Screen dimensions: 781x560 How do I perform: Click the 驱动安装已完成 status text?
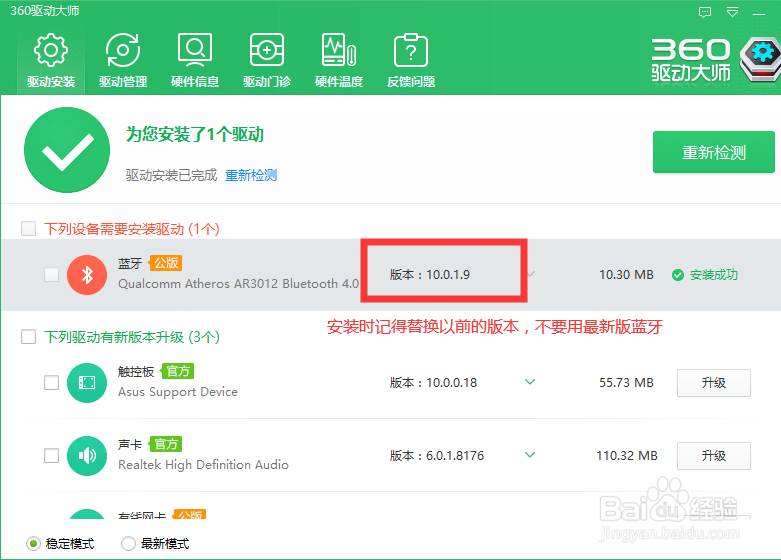(x=171, y=175)
